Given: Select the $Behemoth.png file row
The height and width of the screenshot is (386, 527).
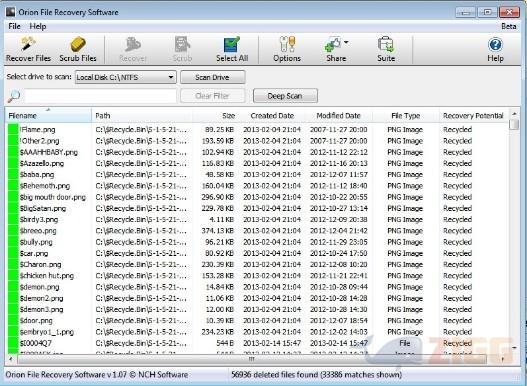Looking at the screenshot, I should (257, 186).
